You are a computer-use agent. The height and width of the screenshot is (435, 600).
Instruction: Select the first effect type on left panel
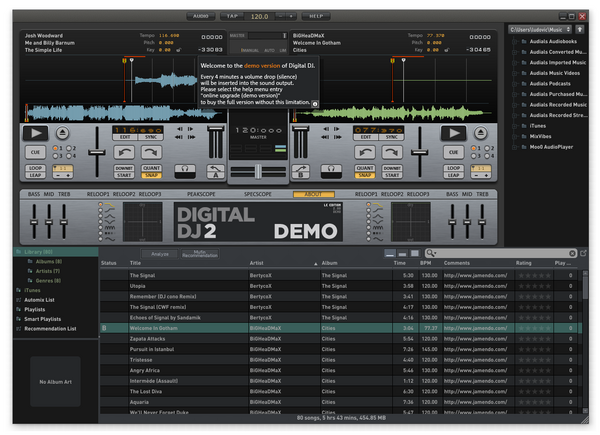(x=101, y=205)
